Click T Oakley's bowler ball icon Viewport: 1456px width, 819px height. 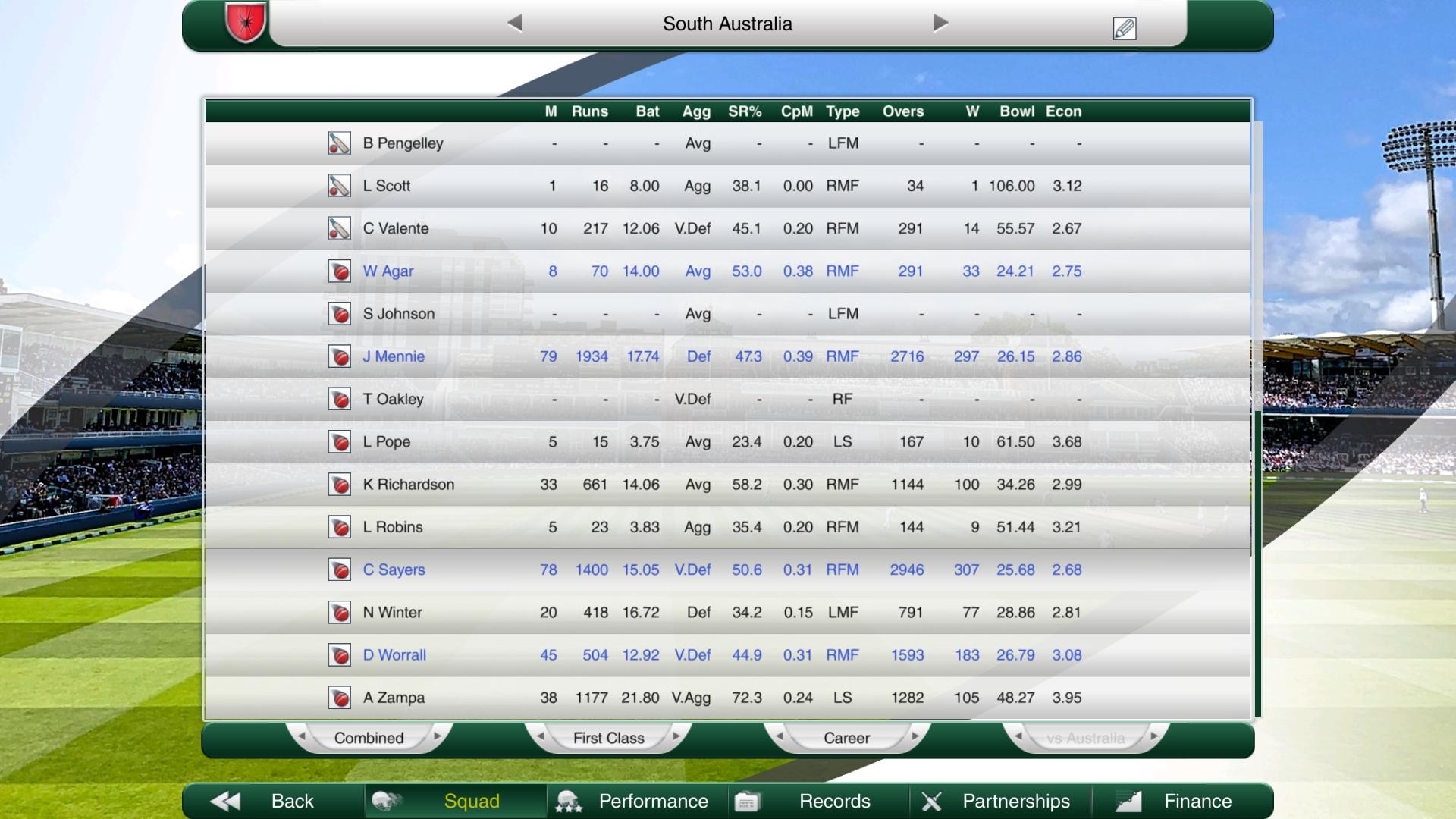(x=339, y=399)
